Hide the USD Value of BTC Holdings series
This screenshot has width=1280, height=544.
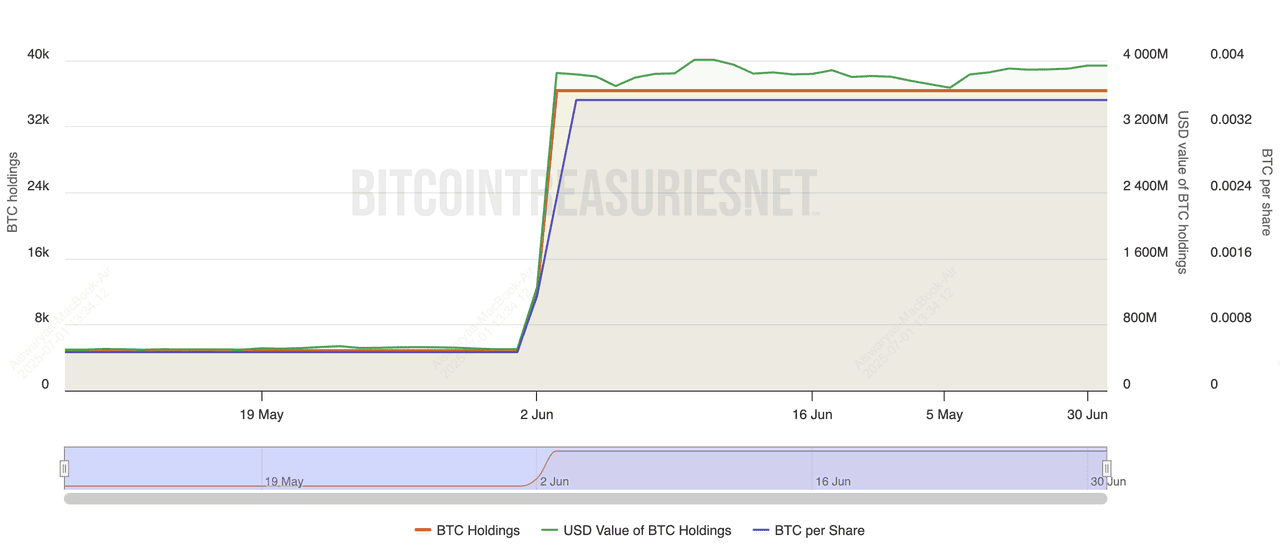coord(647,530)
